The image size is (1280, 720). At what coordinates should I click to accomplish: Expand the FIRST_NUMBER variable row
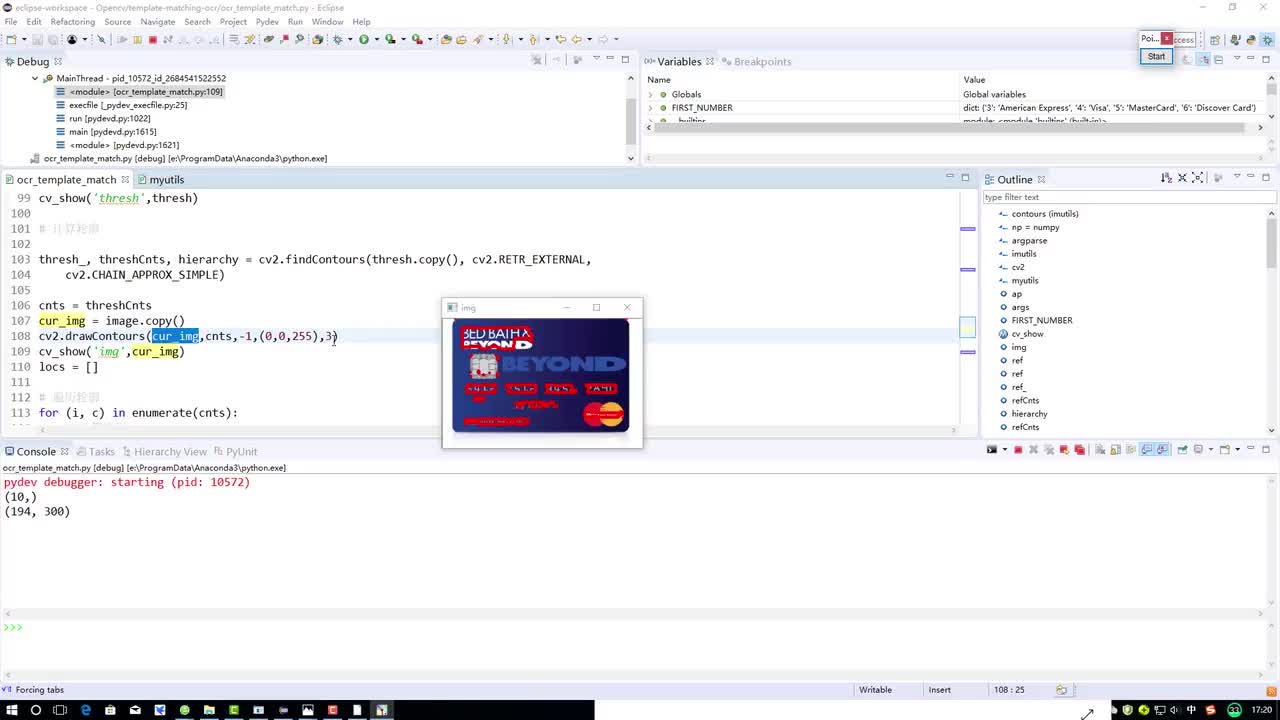(x=650, y=108)
